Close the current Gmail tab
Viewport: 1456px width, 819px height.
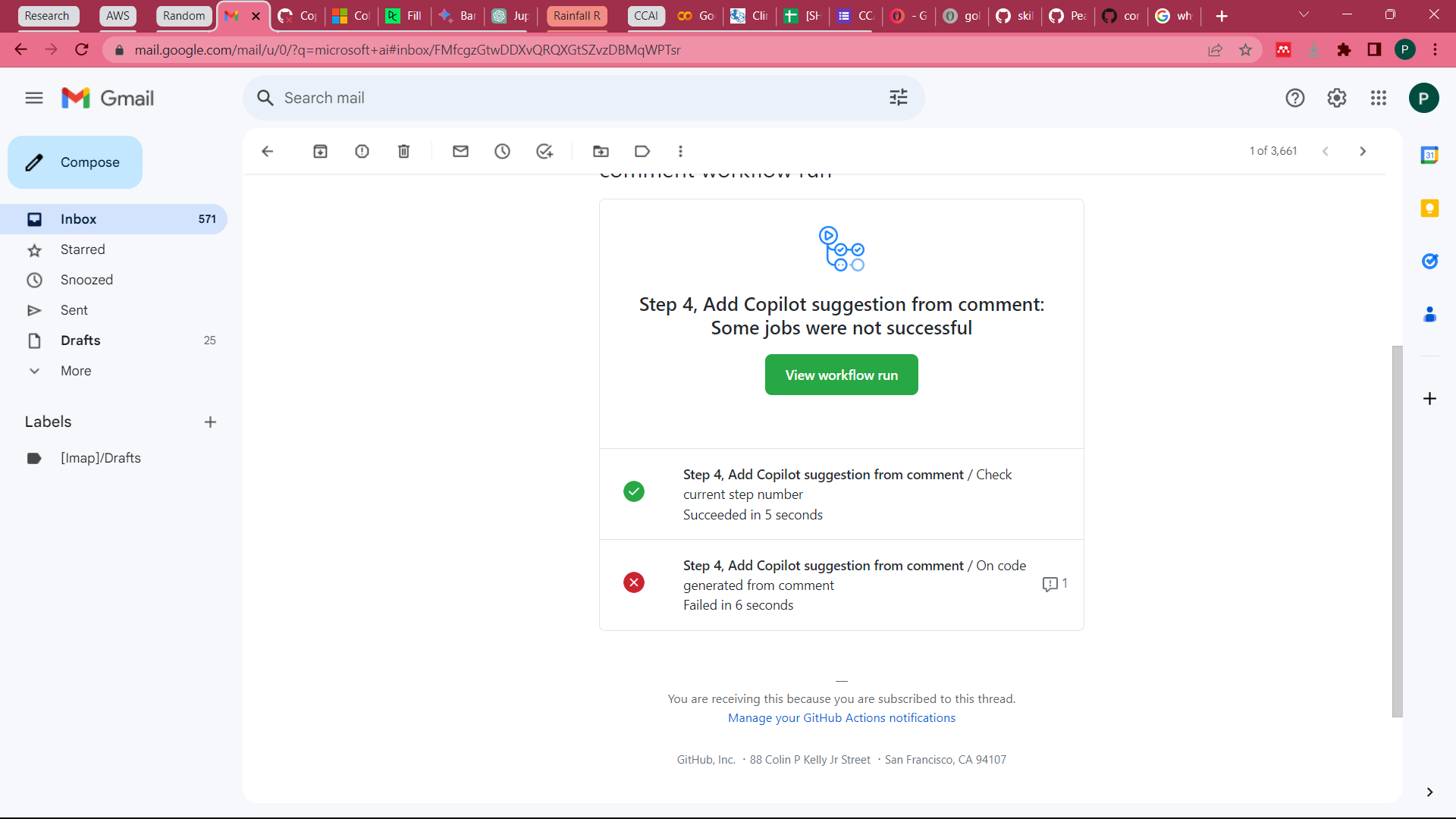click(x=256, y=16)
